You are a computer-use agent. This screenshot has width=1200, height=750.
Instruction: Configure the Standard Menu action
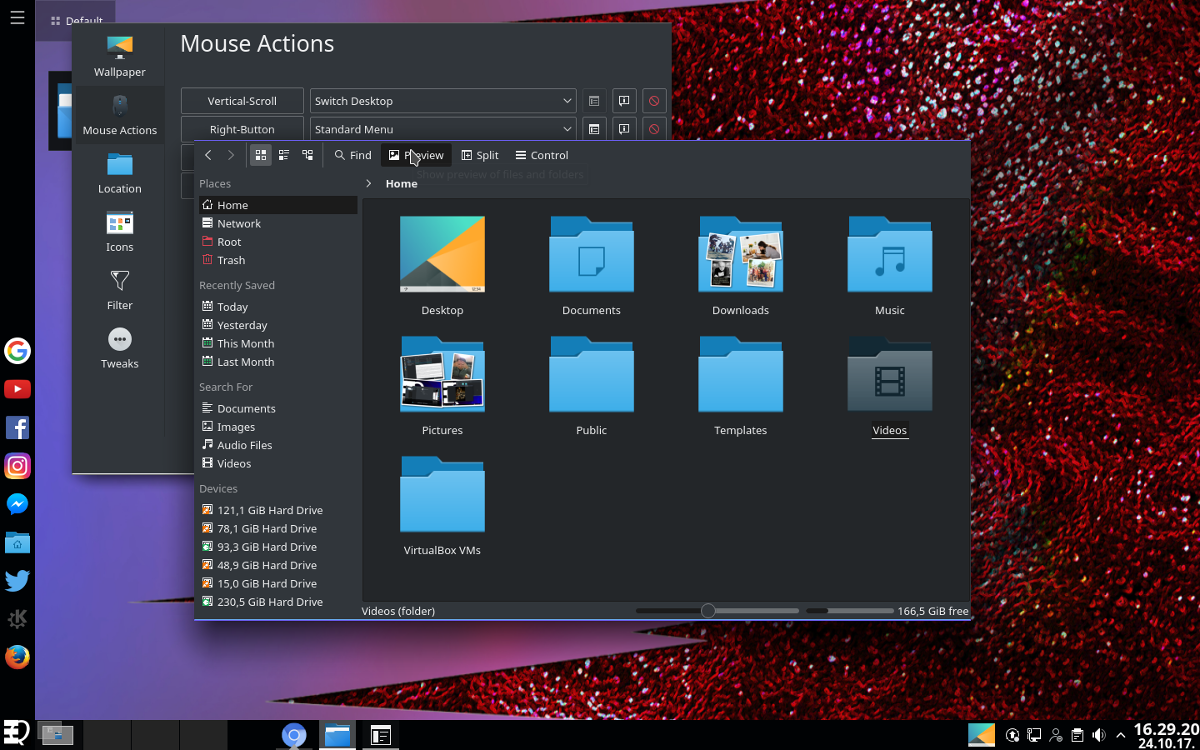pyautogui.click(x=594, y=129)
